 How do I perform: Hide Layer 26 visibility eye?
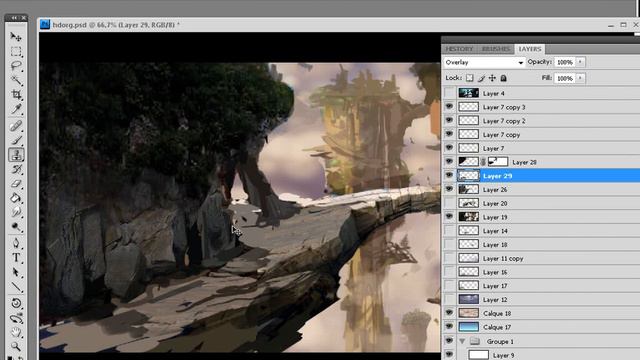point(449,189)
